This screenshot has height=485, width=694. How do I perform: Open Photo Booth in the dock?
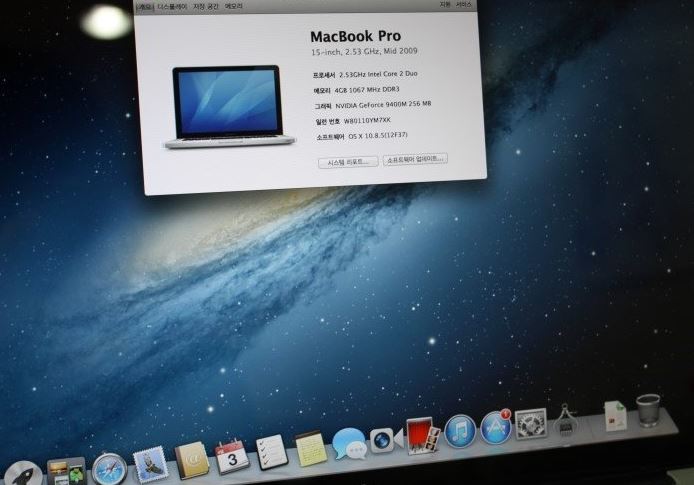(421, 435)
